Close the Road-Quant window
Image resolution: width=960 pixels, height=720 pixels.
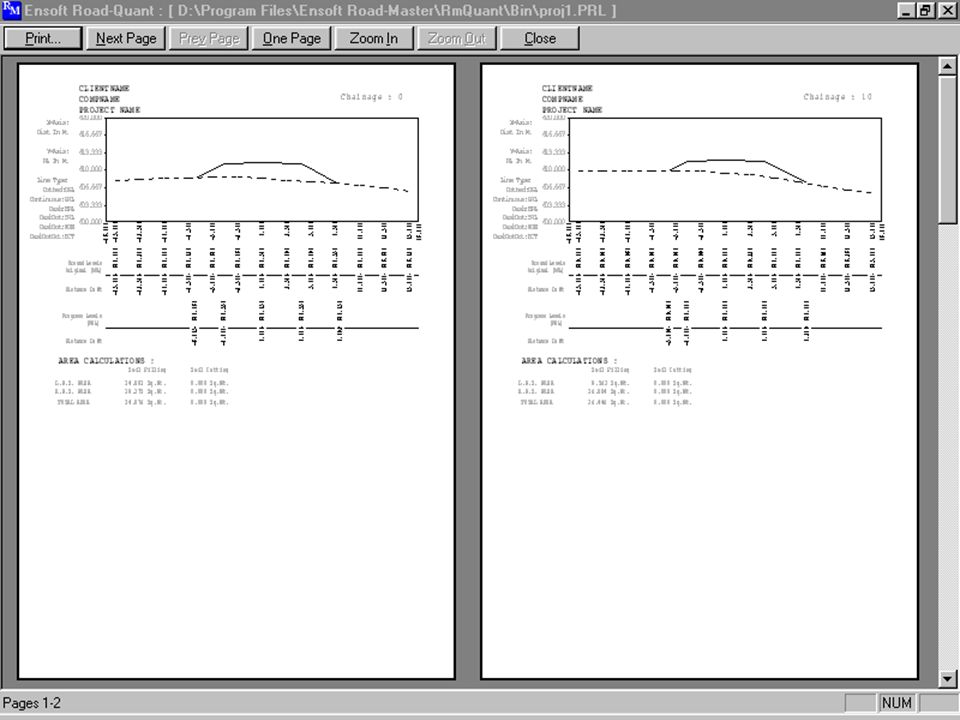point(947,10)
